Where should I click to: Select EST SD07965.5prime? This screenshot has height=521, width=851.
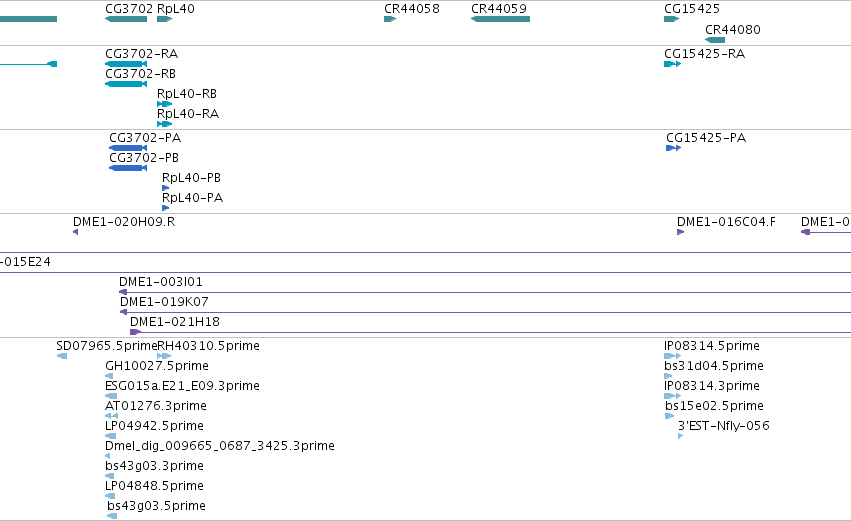62,356
